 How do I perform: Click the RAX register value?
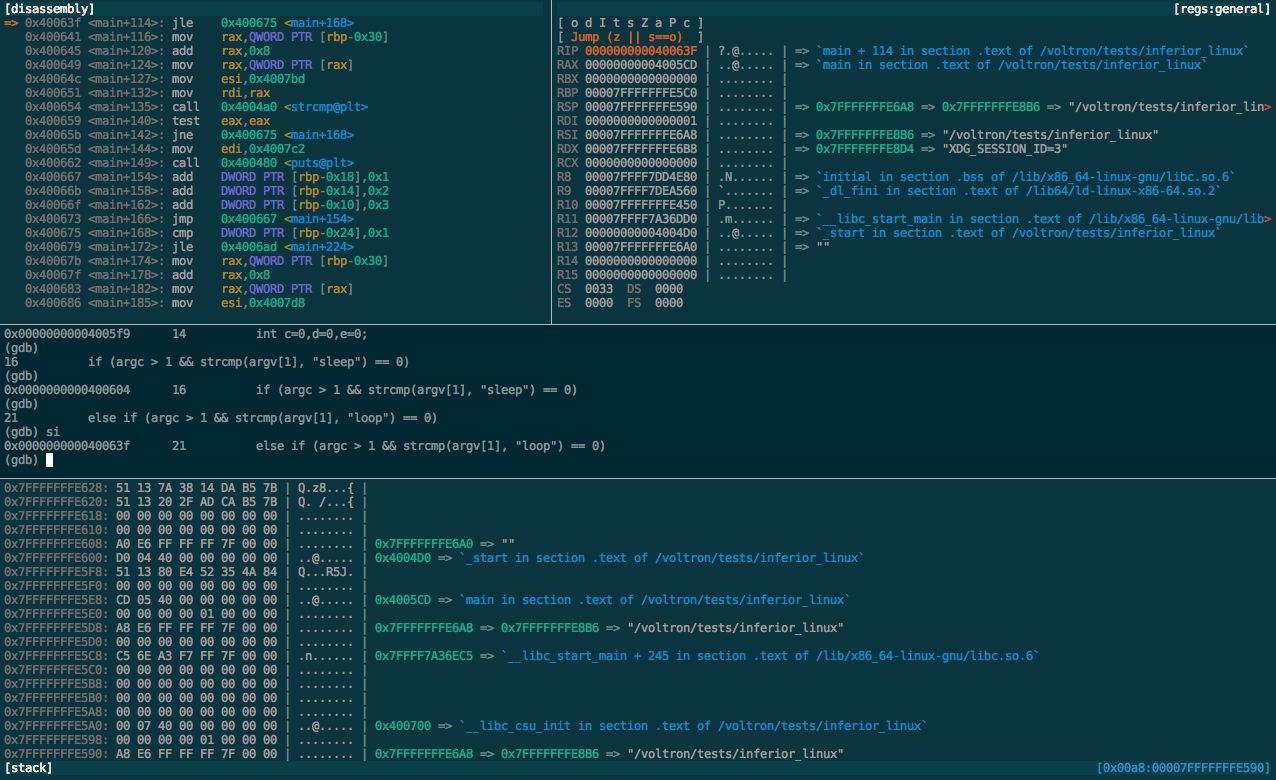[641, 65]
